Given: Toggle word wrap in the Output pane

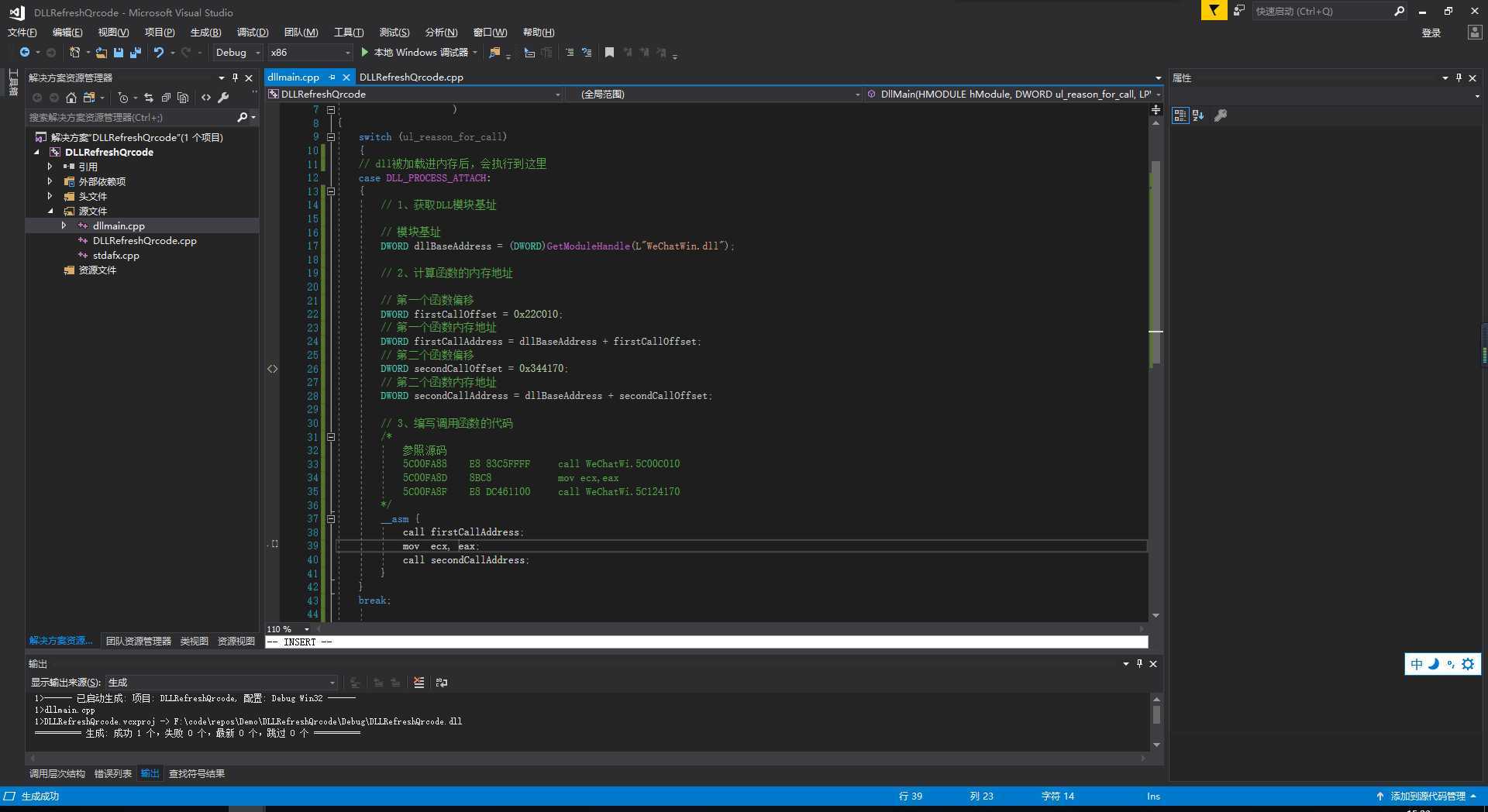Looking at the screenshot, I should click(x=442, y=683).
